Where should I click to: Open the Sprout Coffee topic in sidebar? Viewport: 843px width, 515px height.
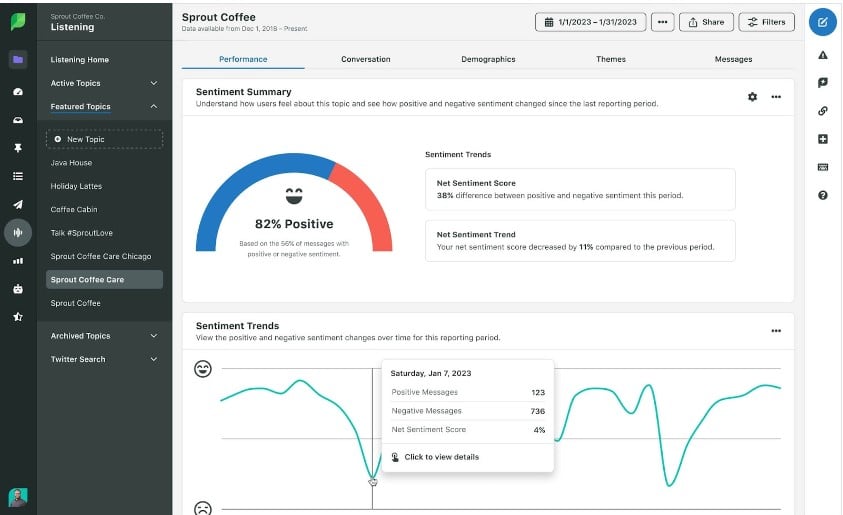point(75,303)
